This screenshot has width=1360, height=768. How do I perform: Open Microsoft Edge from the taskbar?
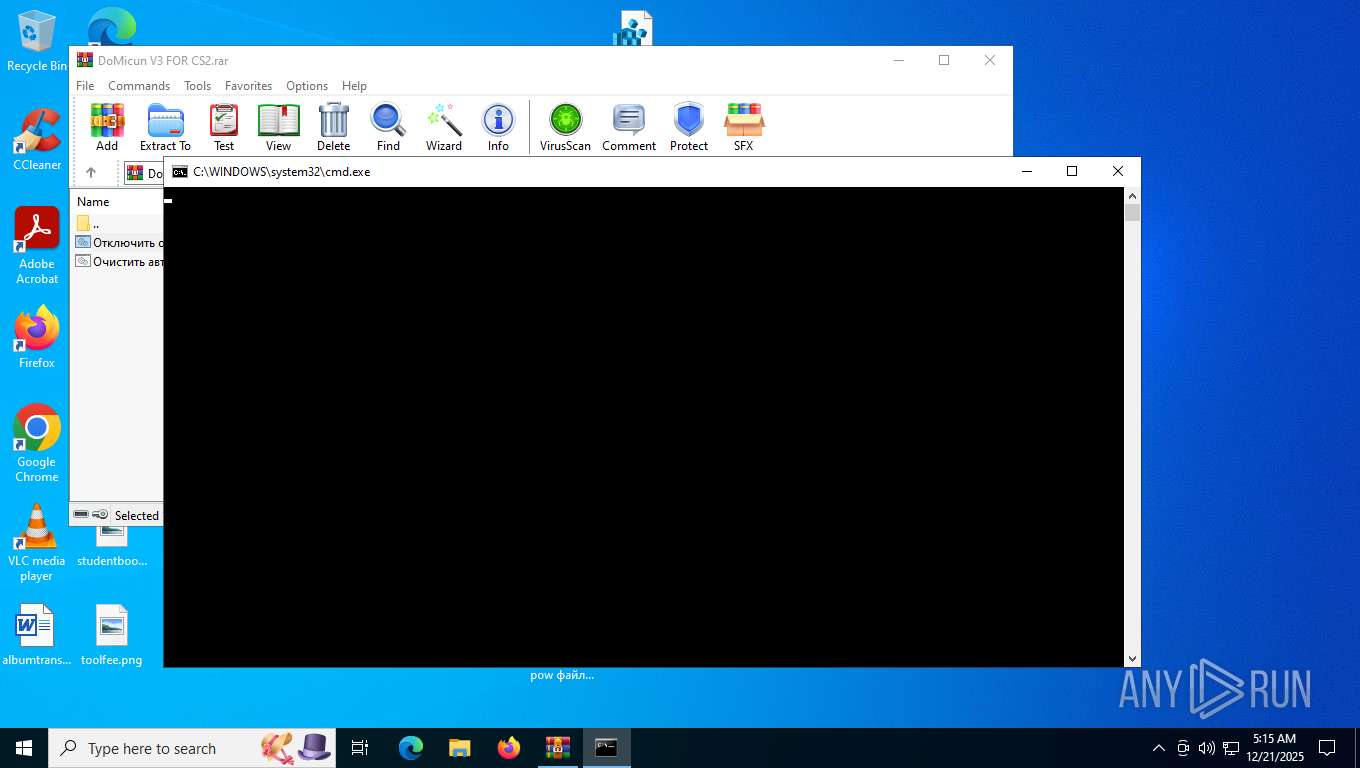point(410,748)
